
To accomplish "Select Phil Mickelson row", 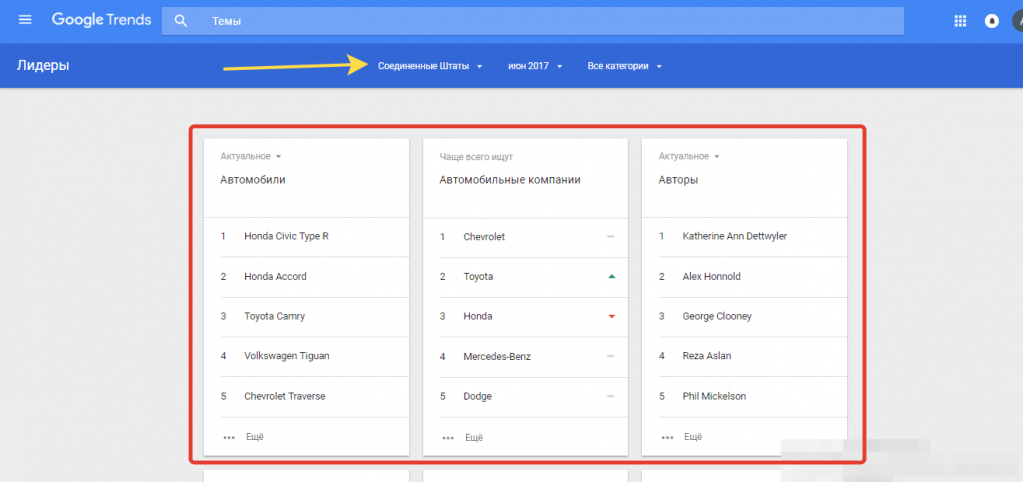I will (x=744, y=397).
